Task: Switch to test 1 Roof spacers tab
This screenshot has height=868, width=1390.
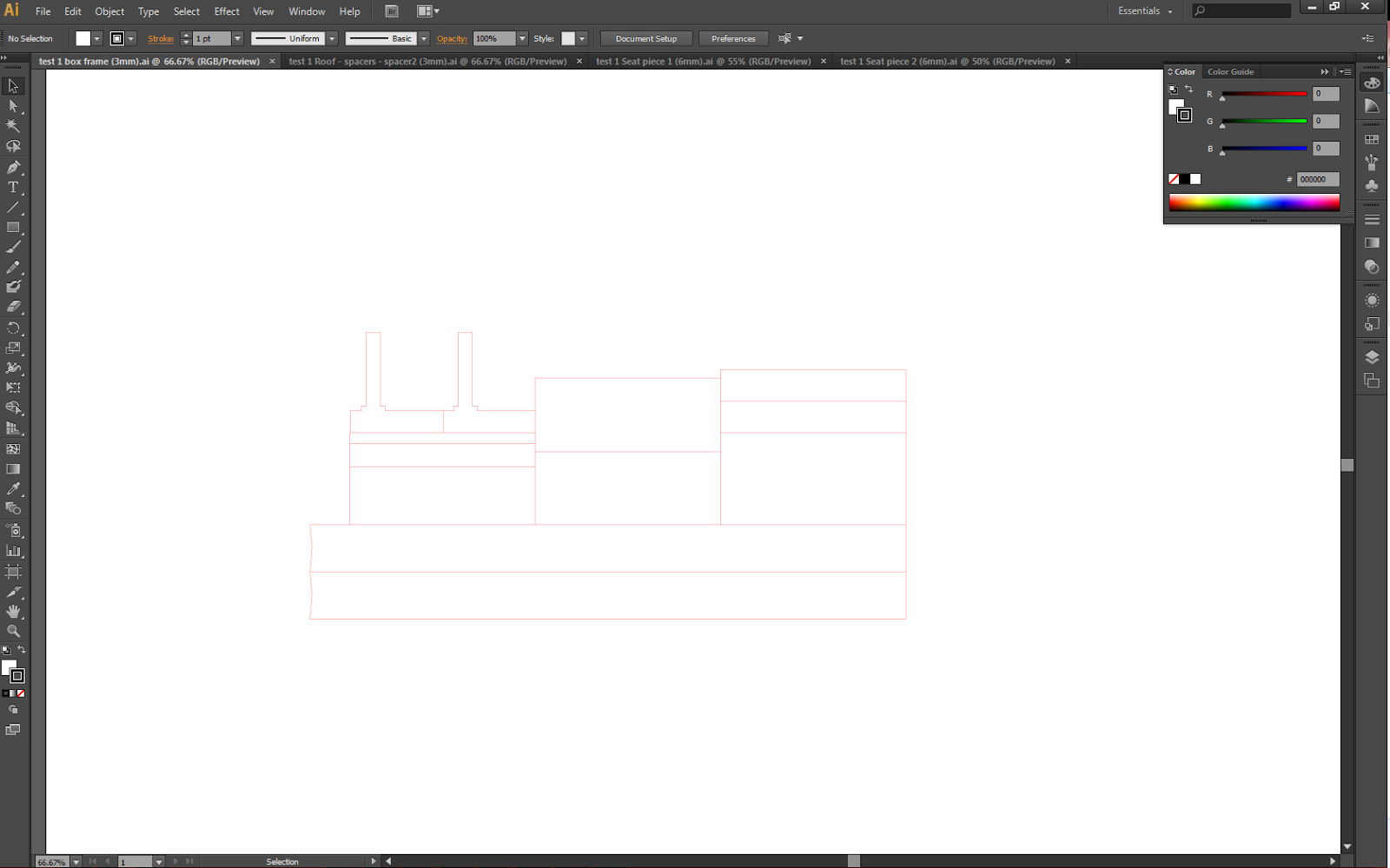Action: coord(427,62)
